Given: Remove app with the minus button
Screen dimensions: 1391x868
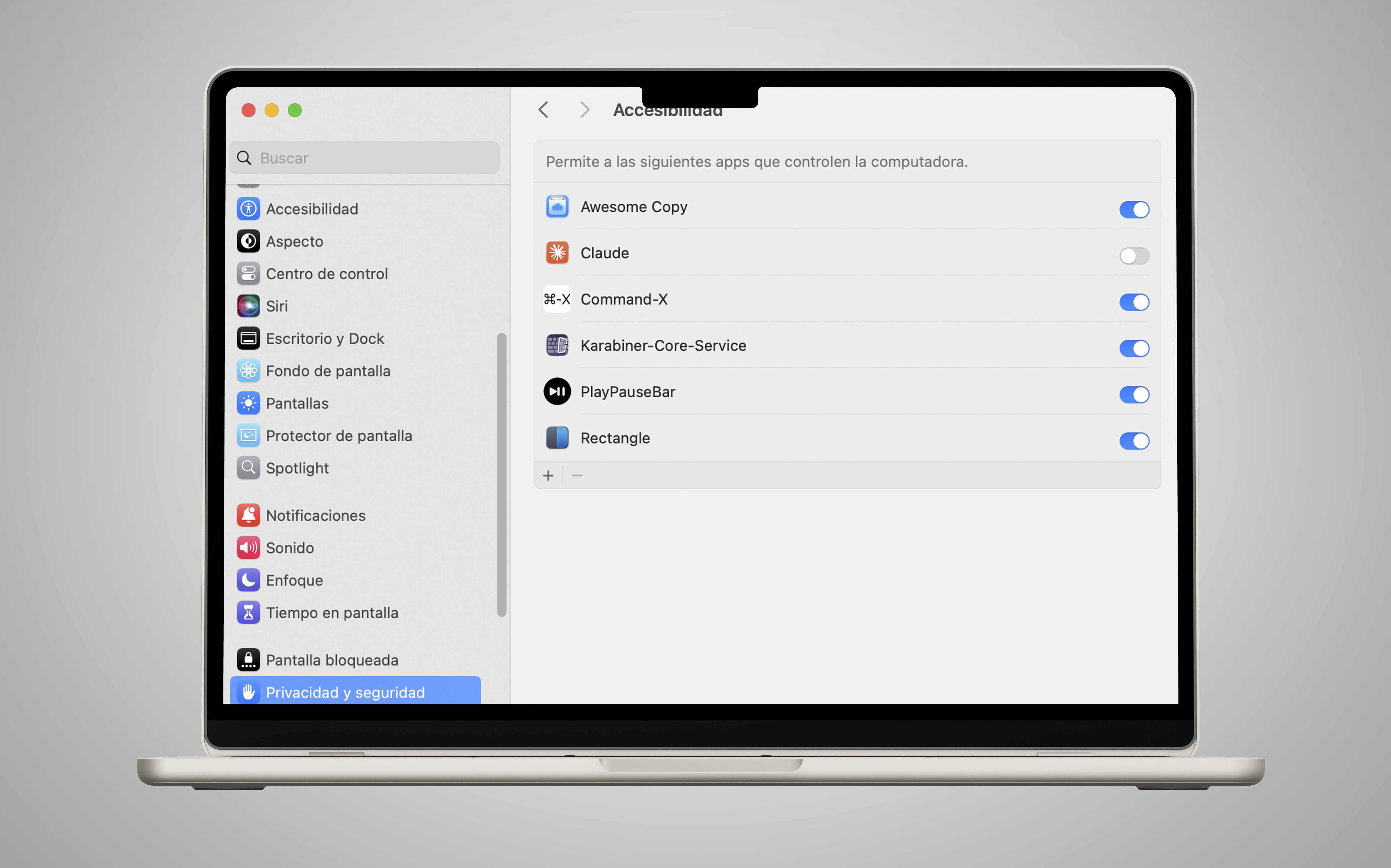Looking at the screenshot, I should pyautogui.click(x=577, y=475).
